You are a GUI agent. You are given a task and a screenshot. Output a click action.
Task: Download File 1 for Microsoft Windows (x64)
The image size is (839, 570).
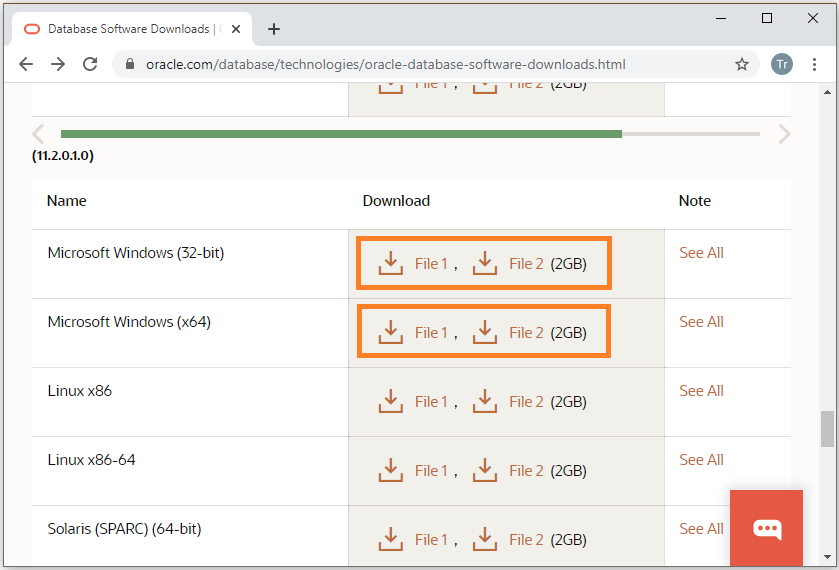point(431,333)
